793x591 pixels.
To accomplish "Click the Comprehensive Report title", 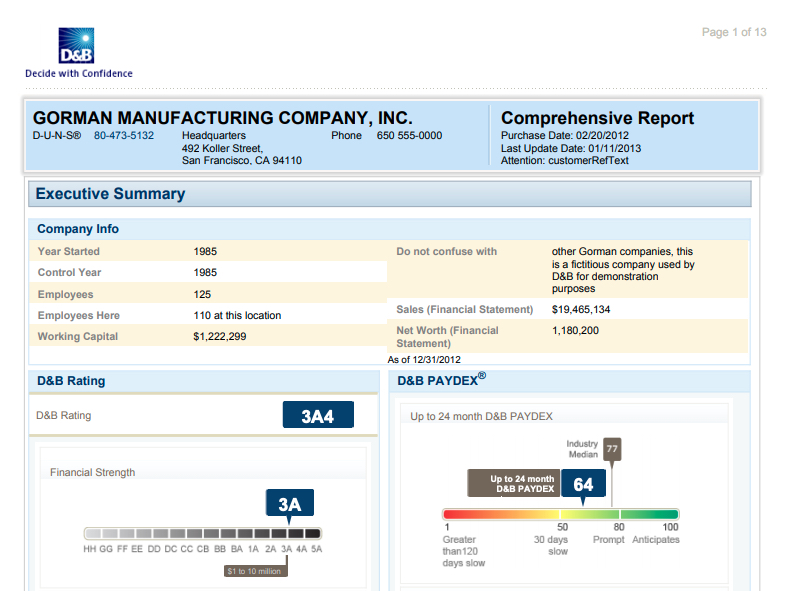I will point(597,118).
